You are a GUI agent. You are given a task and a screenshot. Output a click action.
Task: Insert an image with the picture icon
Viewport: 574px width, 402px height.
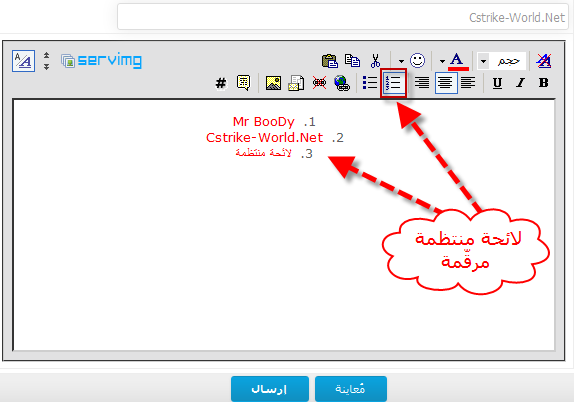273,83
